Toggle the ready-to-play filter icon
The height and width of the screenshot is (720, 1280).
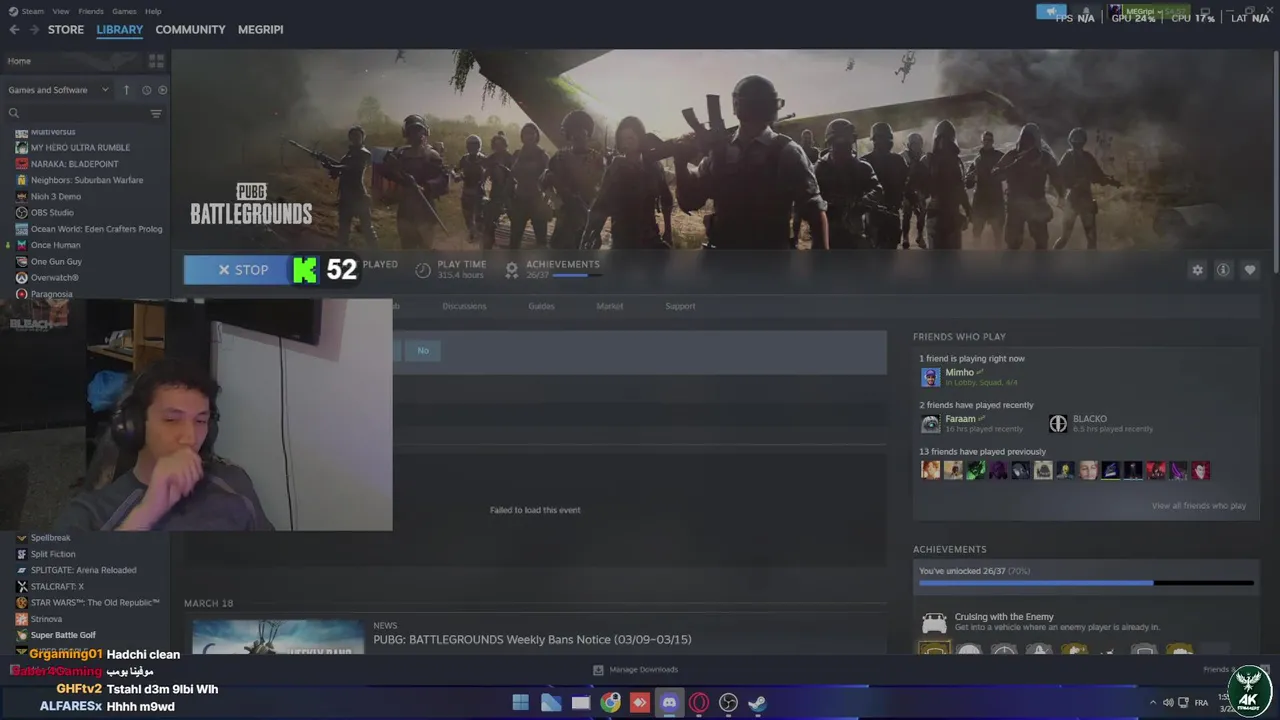(x=162, y=90)
